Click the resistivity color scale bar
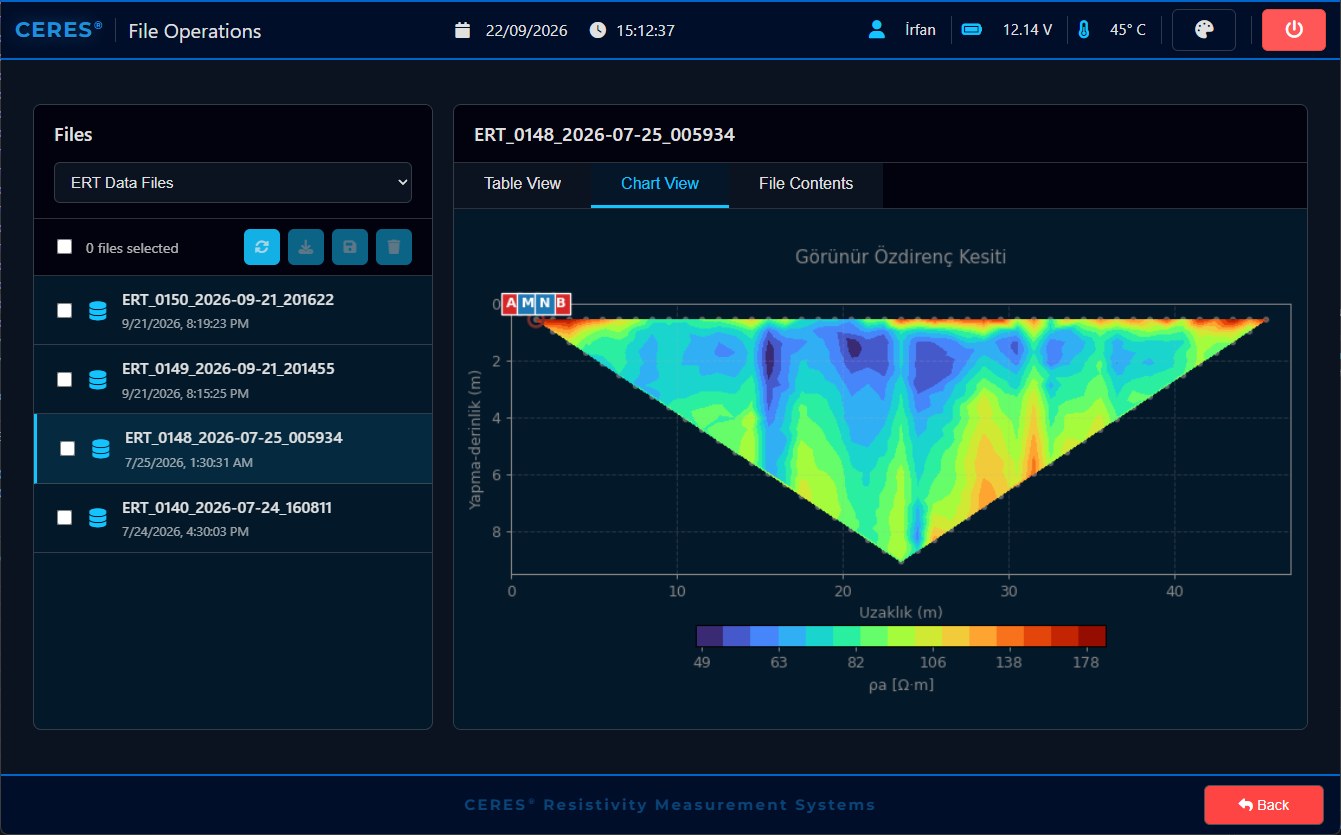The height and width of the screenshot is (835, 1341). (x=901, y=636)
